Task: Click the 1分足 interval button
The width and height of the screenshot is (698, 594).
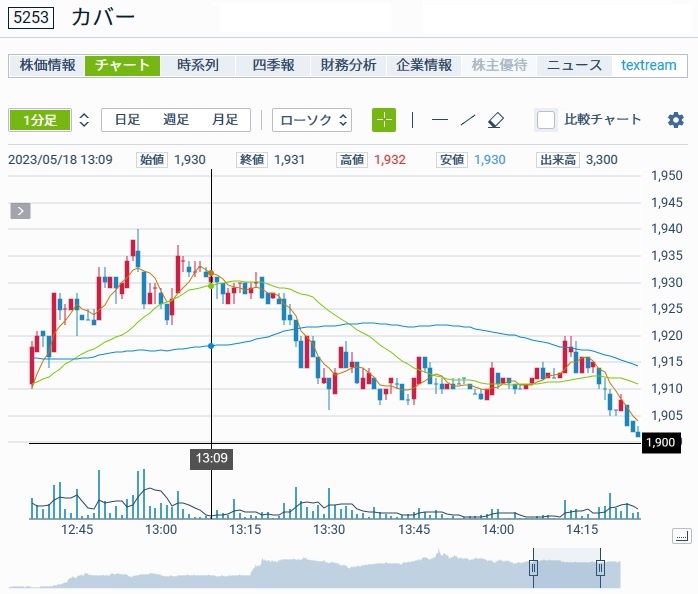Action: coord(40,120)
